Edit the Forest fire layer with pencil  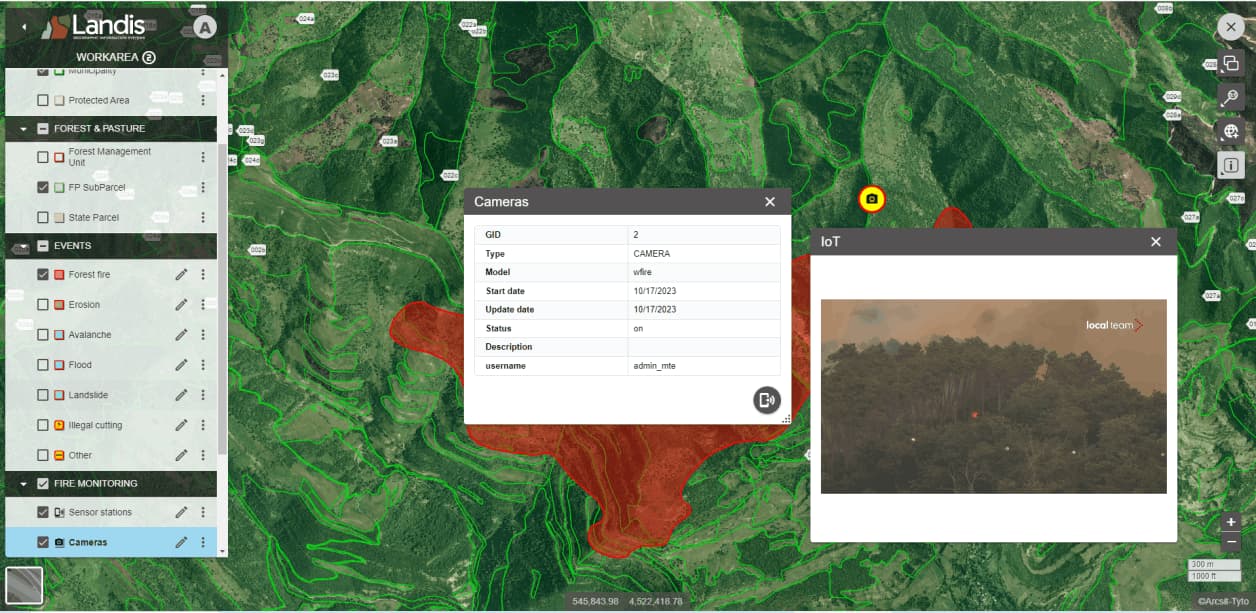click(x=181, y=274)
